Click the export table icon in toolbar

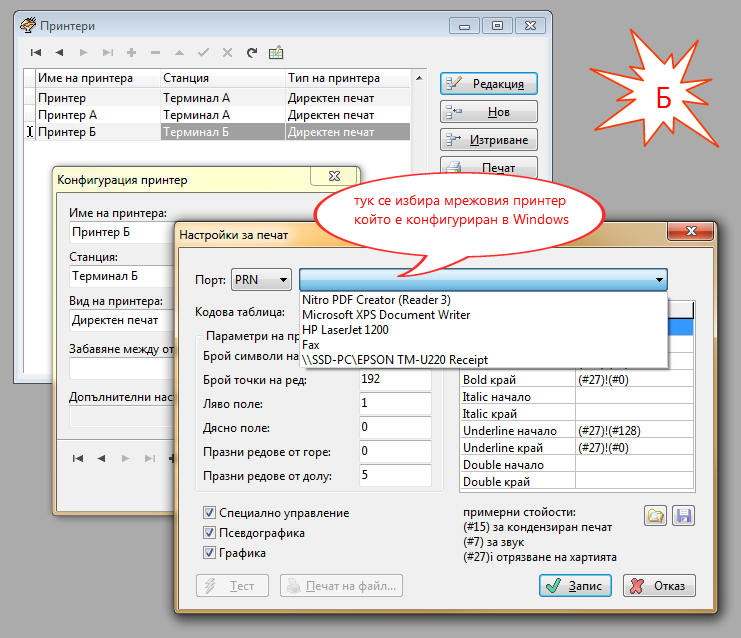point(276,52)
